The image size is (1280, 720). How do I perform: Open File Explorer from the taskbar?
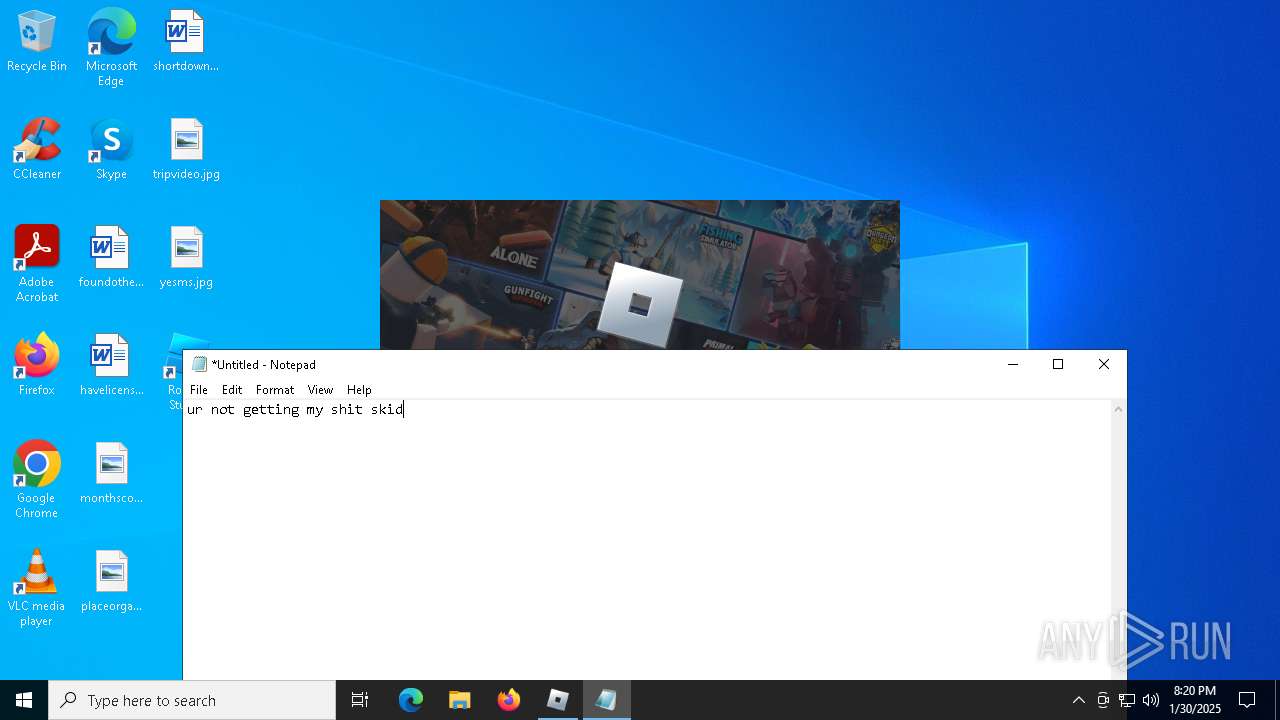(x=460, y=700)
